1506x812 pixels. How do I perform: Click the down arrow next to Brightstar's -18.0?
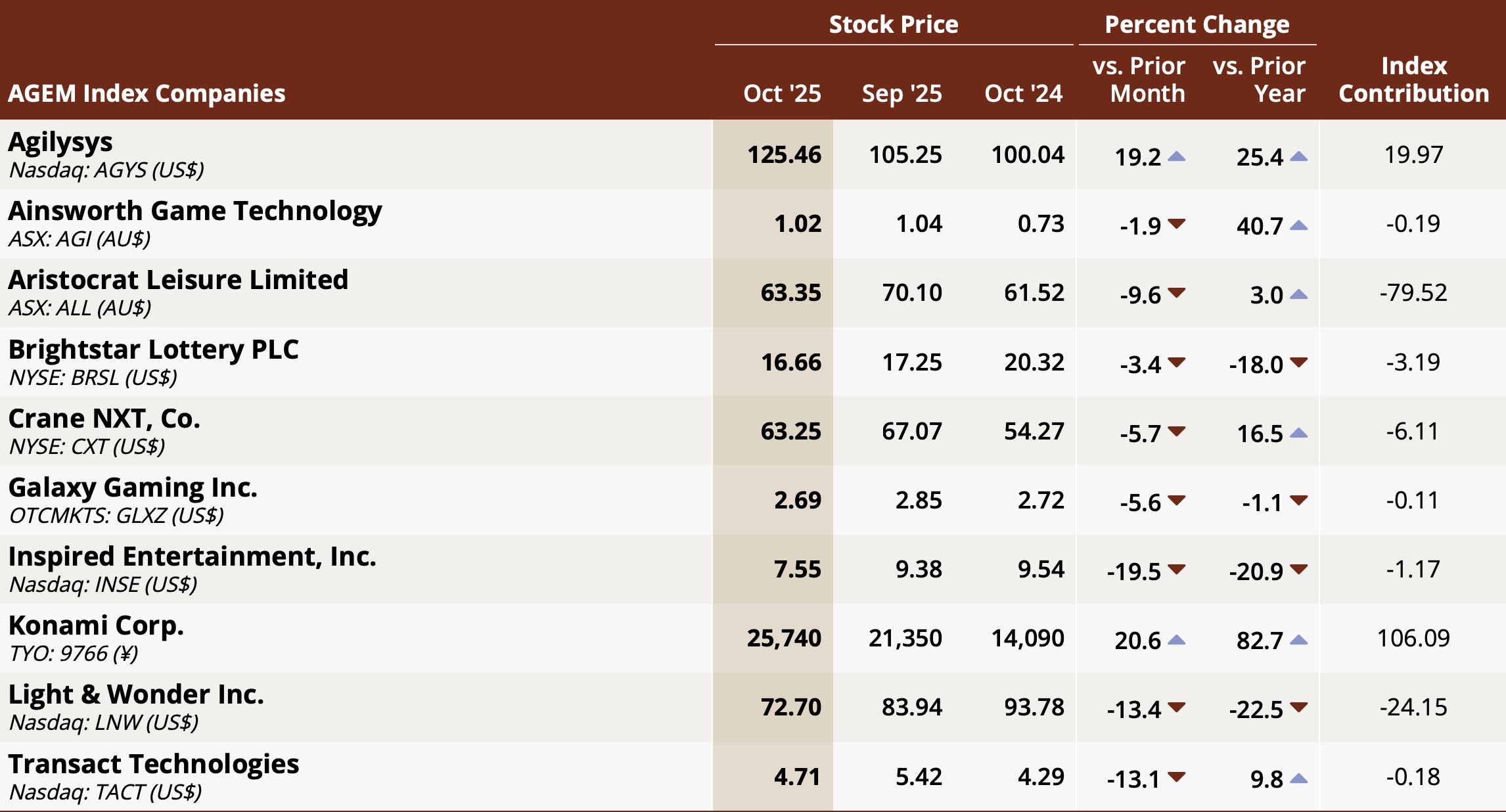(x=1298, y=362)
